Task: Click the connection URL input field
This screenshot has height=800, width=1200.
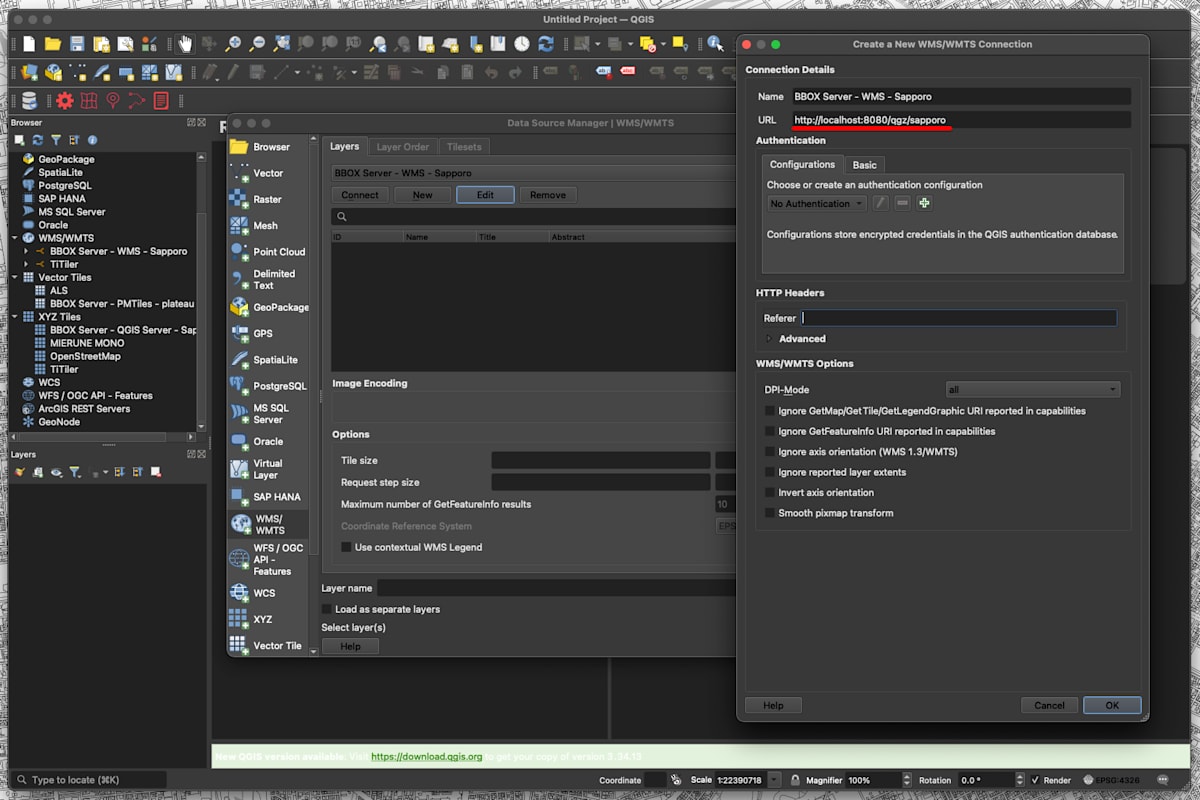Action: (960, 120)
